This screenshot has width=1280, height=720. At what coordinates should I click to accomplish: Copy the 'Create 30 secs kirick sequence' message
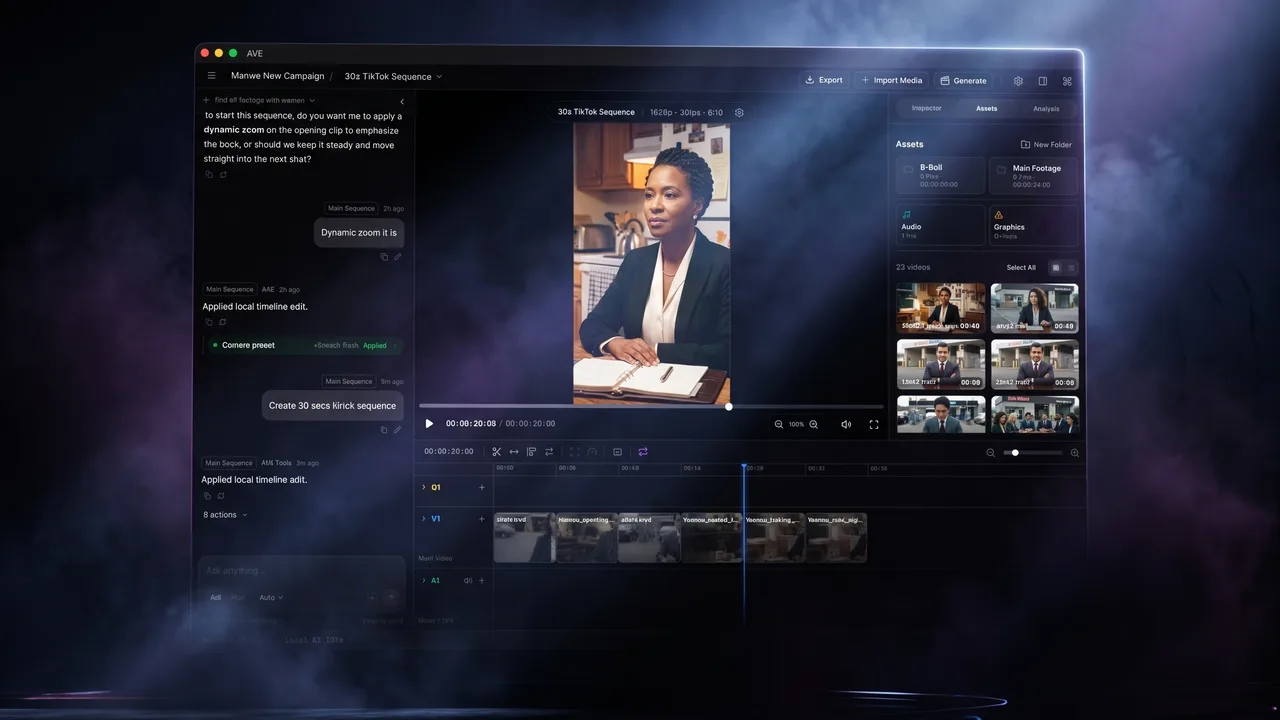point(384,430)
